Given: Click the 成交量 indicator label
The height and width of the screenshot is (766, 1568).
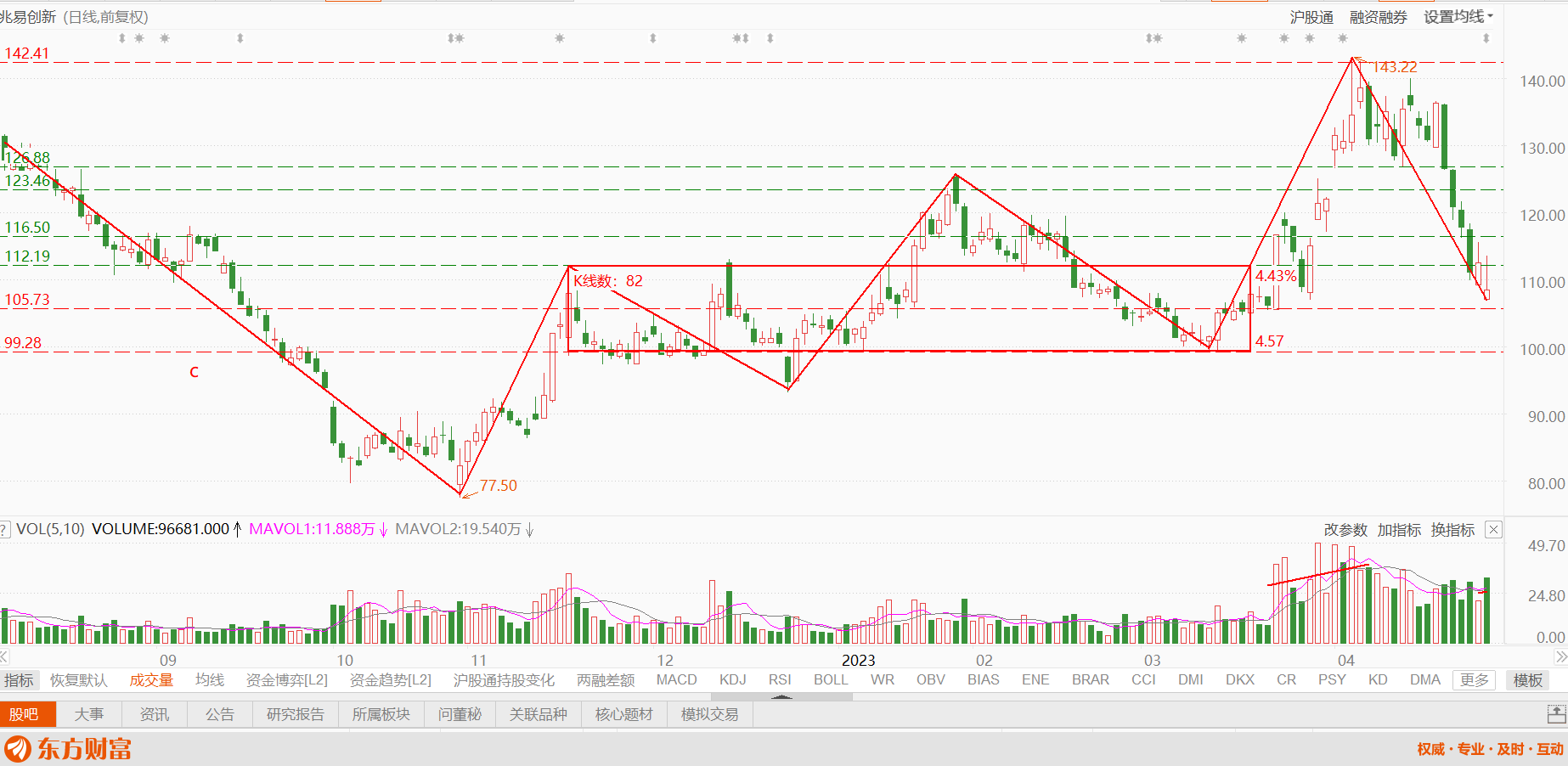Looking at the screenshot, I should (151, 680).
